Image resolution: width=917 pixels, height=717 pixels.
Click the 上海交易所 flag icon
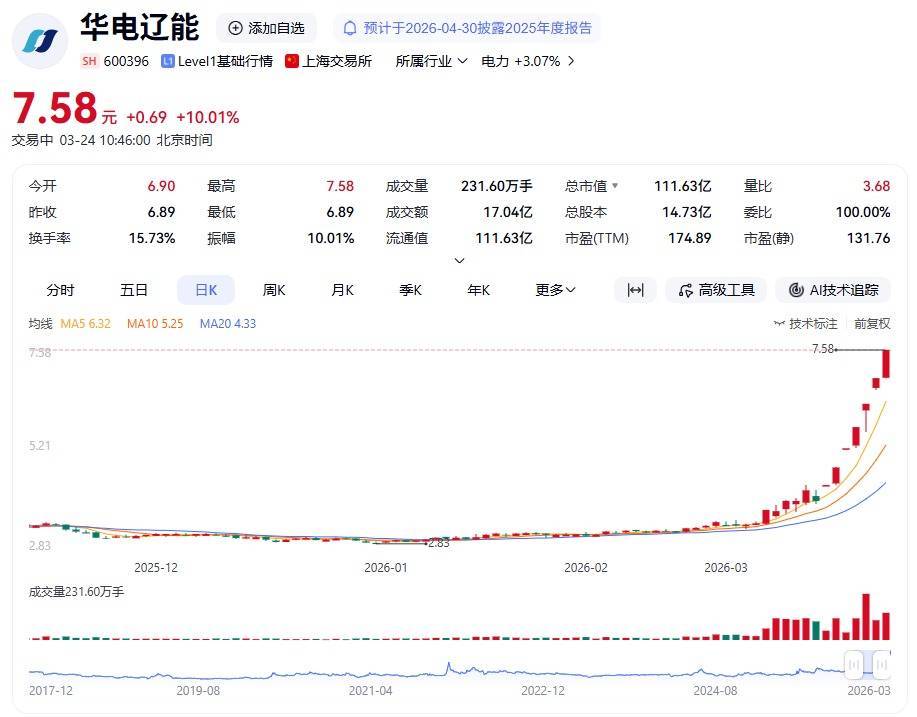click(292, 61)
